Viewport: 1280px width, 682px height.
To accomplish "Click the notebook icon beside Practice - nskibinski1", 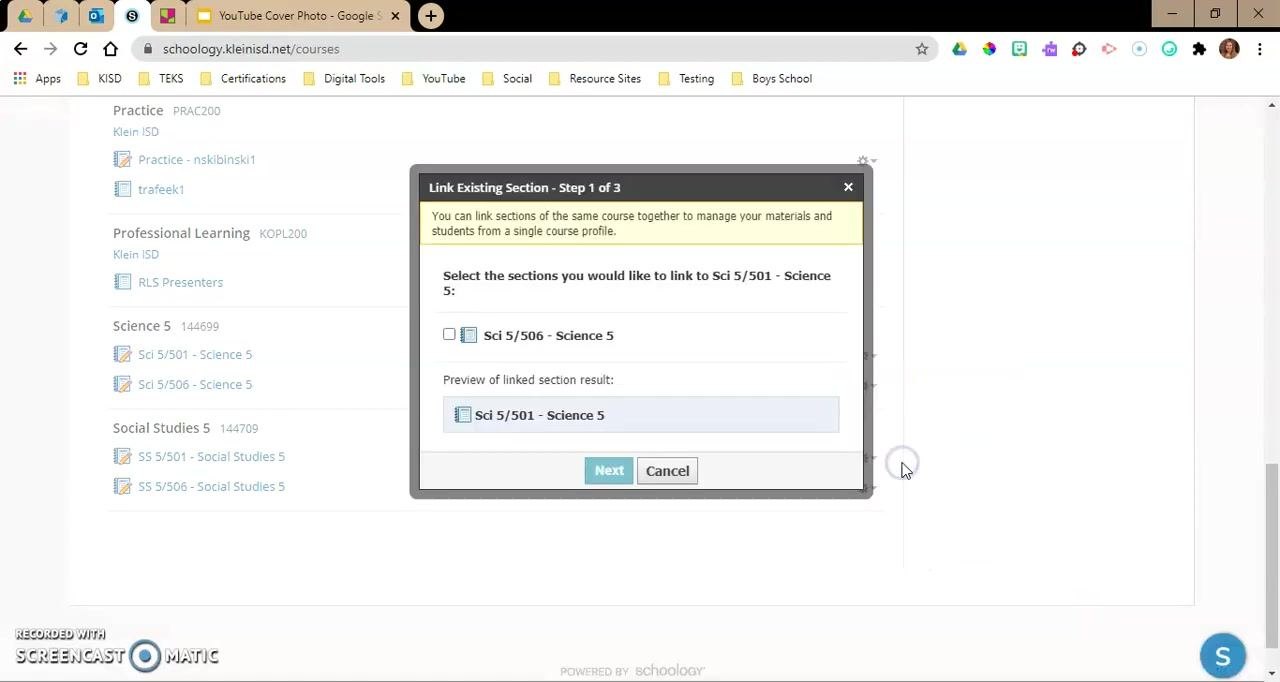I will [122, 159].
